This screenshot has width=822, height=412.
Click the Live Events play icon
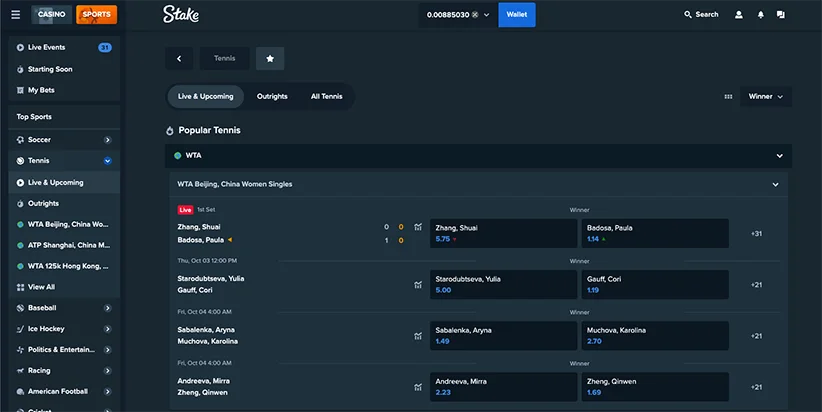(20, 47)
